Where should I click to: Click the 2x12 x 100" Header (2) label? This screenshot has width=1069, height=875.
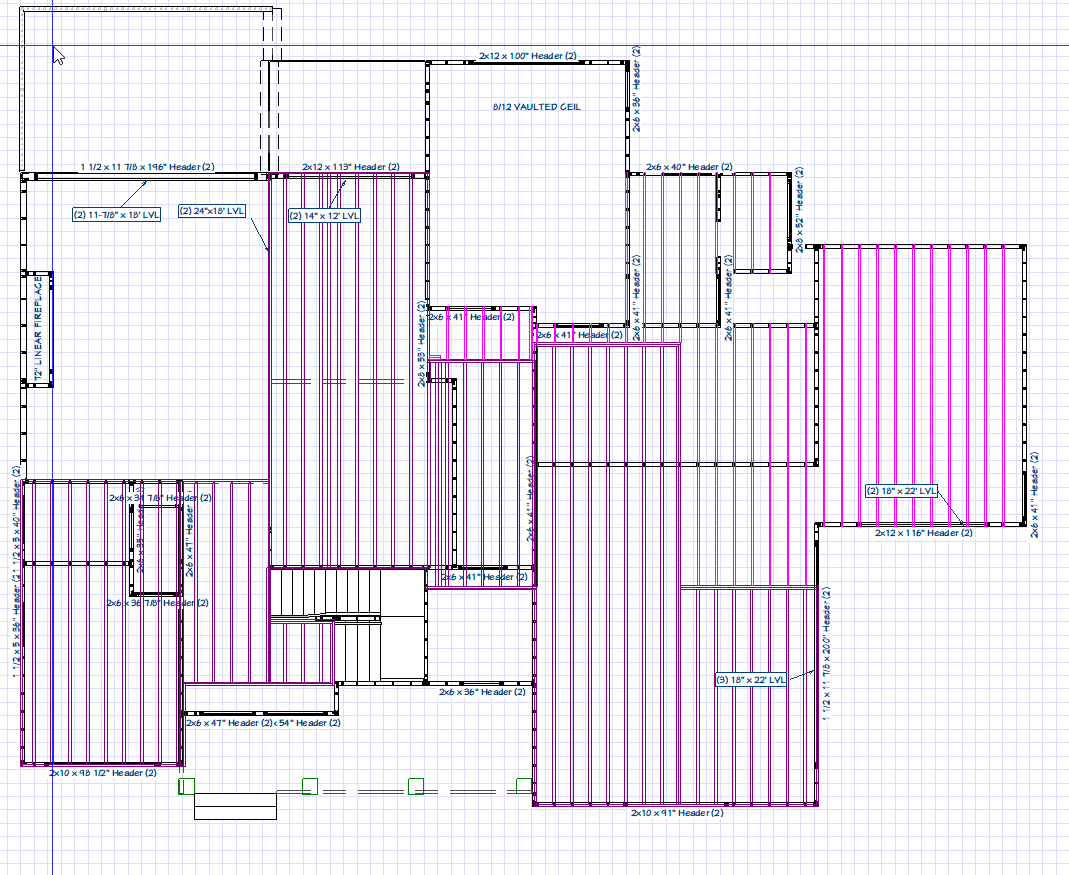click(x=528, y=56)
